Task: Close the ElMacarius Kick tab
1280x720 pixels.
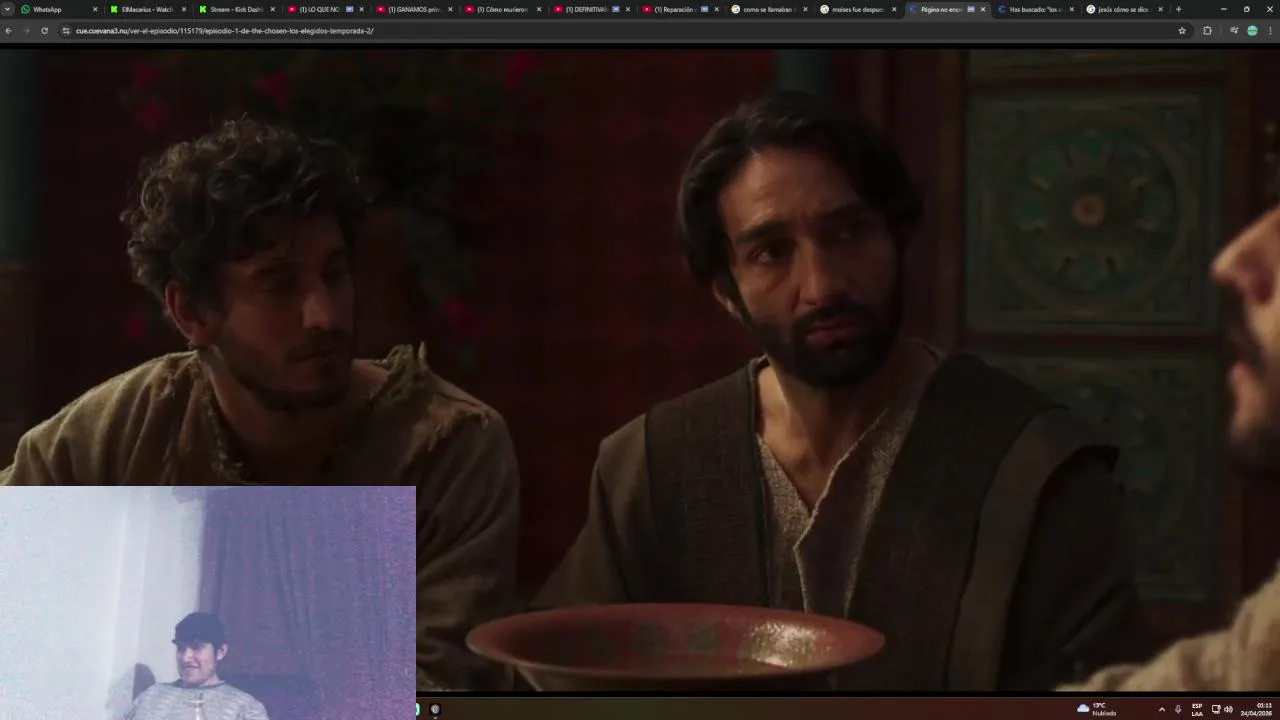Action: pos(183,9)
